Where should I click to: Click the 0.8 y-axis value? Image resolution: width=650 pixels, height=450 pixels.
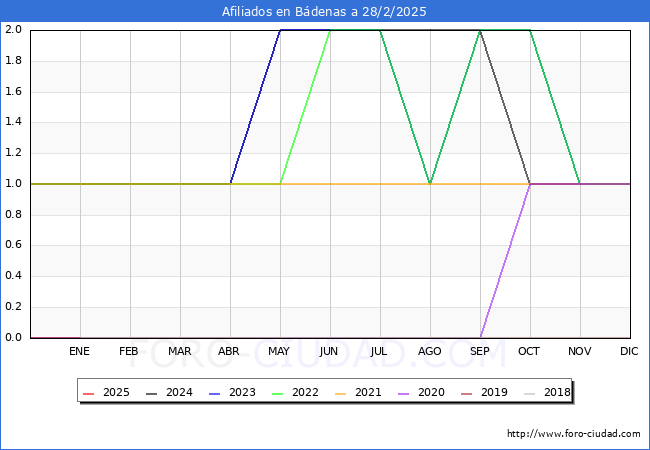13,214
